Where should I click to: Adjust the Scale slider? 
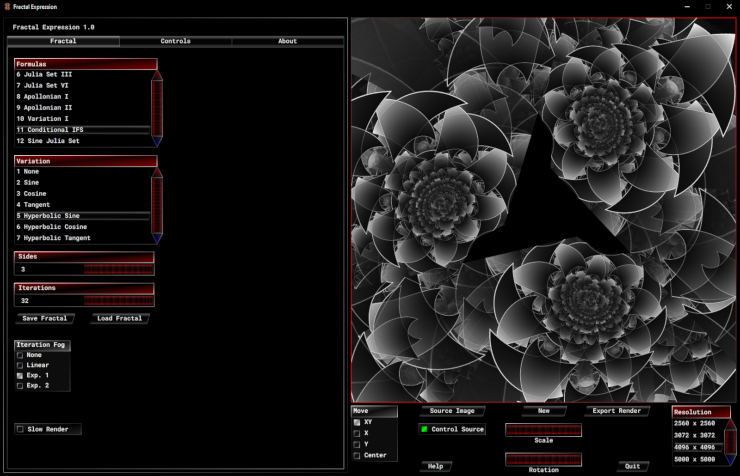pyautogui.click(x=544, y=430)
